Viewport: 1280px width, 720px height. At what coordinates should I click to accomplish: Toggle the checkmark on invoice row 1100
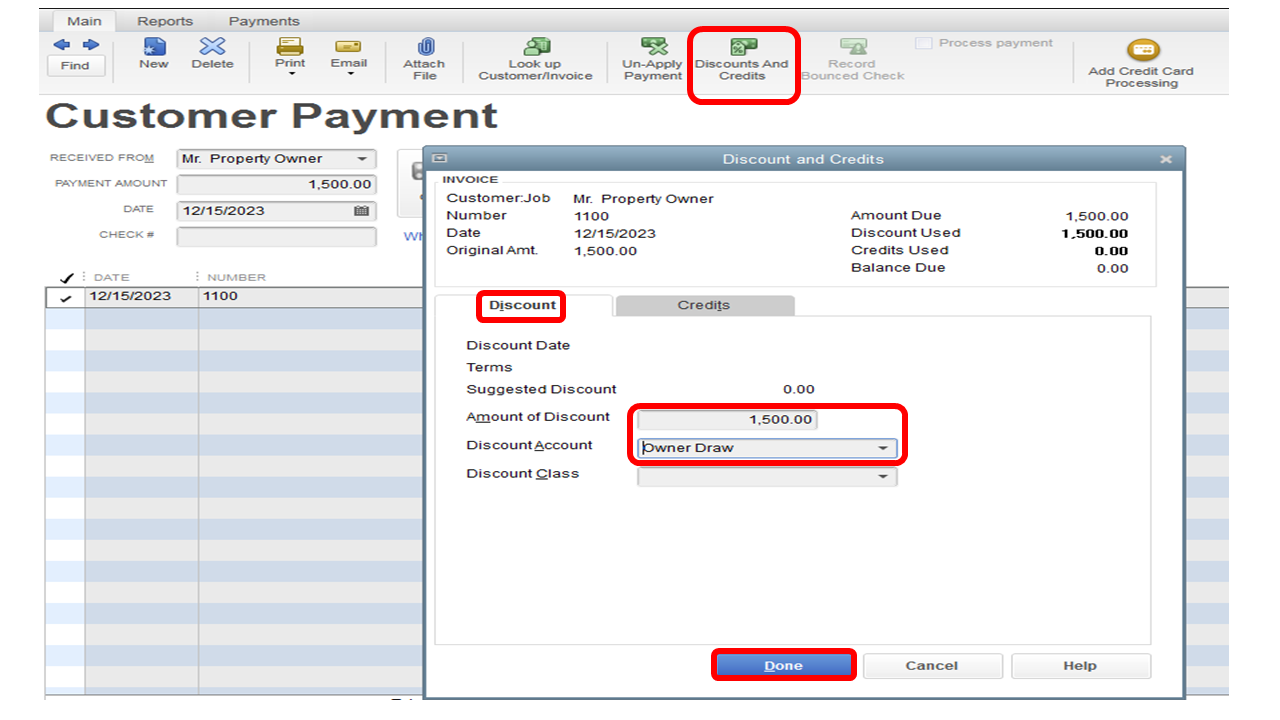pos(65,295)
